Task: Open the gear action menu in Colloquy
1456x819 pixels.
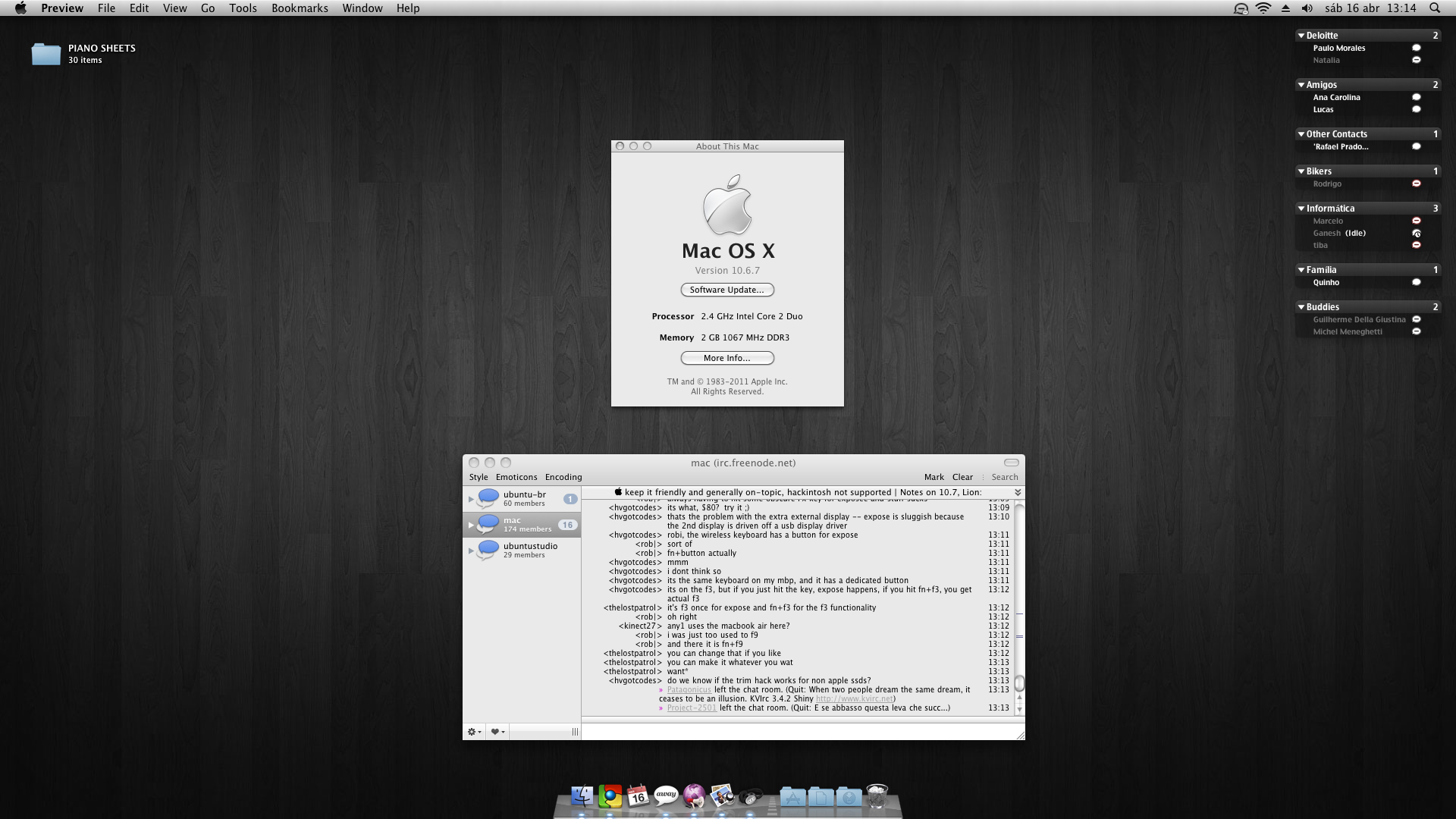Action: [474, 732]
